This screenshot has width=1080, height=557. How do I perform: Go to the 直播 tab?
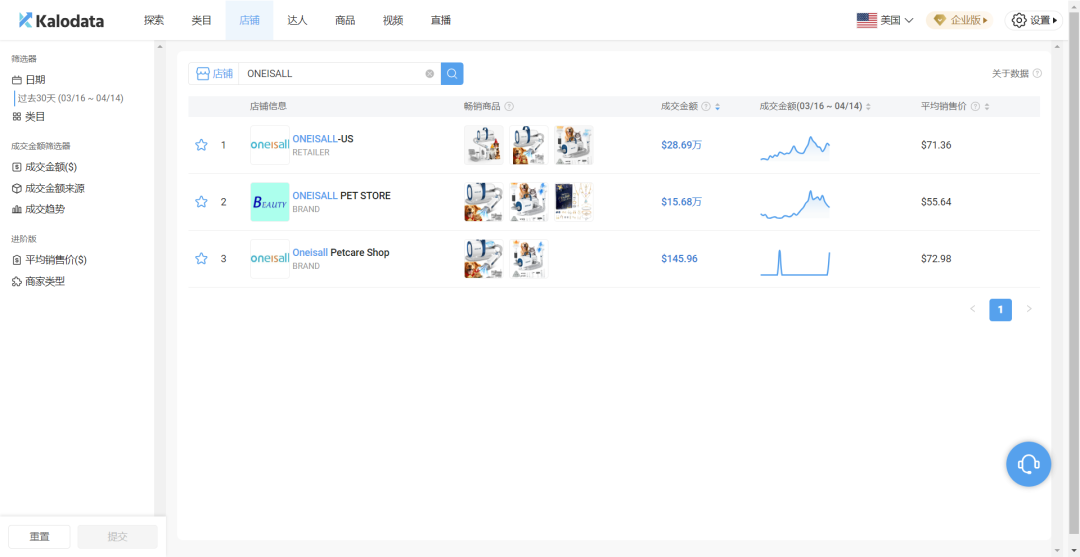(x=440, y=20)
